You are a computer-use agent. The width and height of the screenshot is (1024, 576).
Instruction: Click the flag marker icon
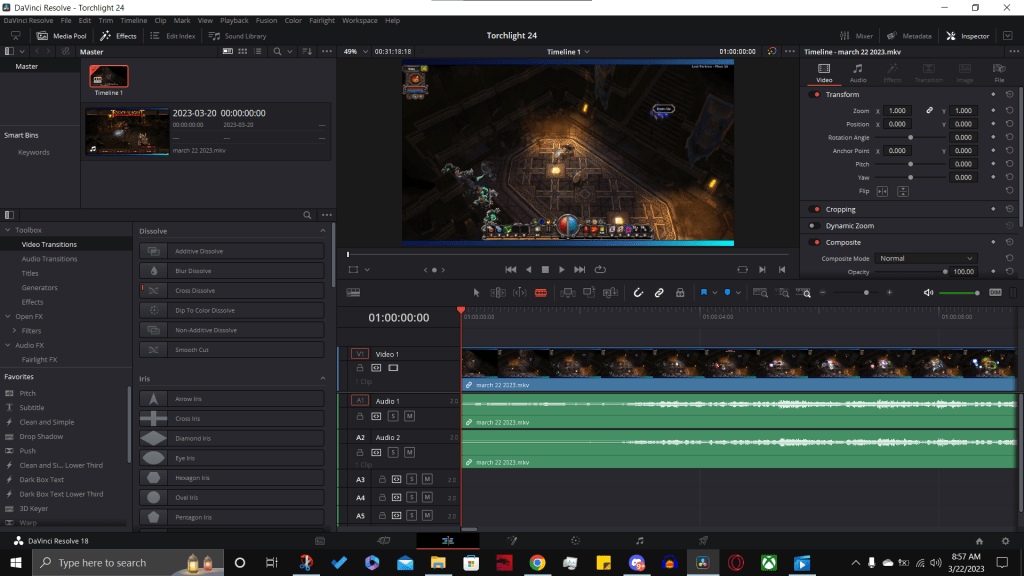click(x=705, y=293)
